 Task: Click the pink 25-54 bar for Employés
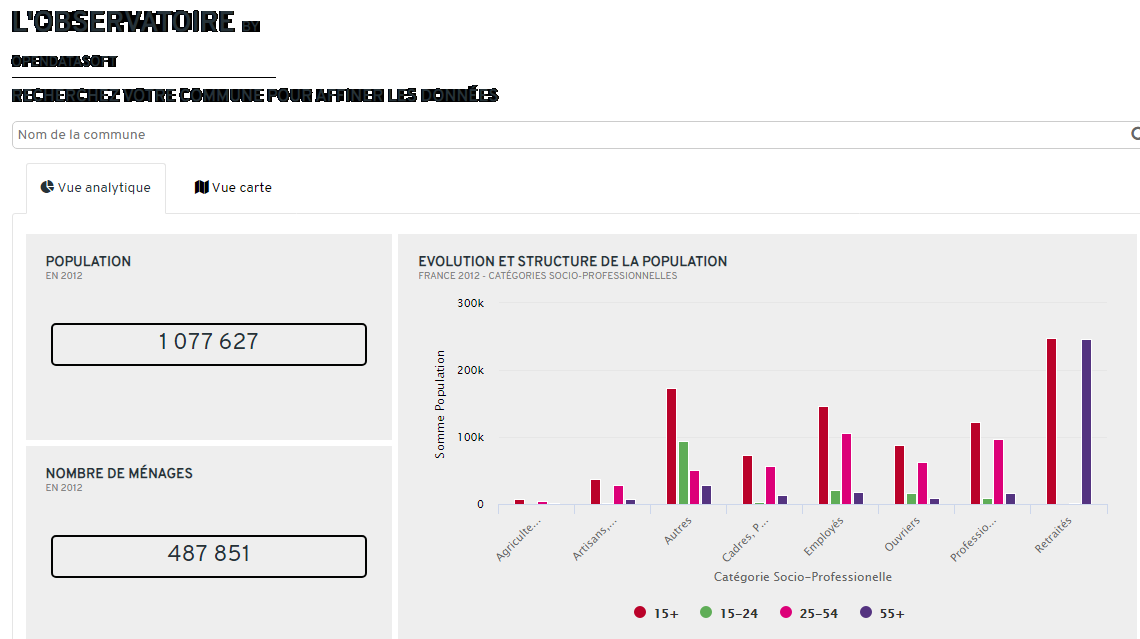(x=846, y=469)
